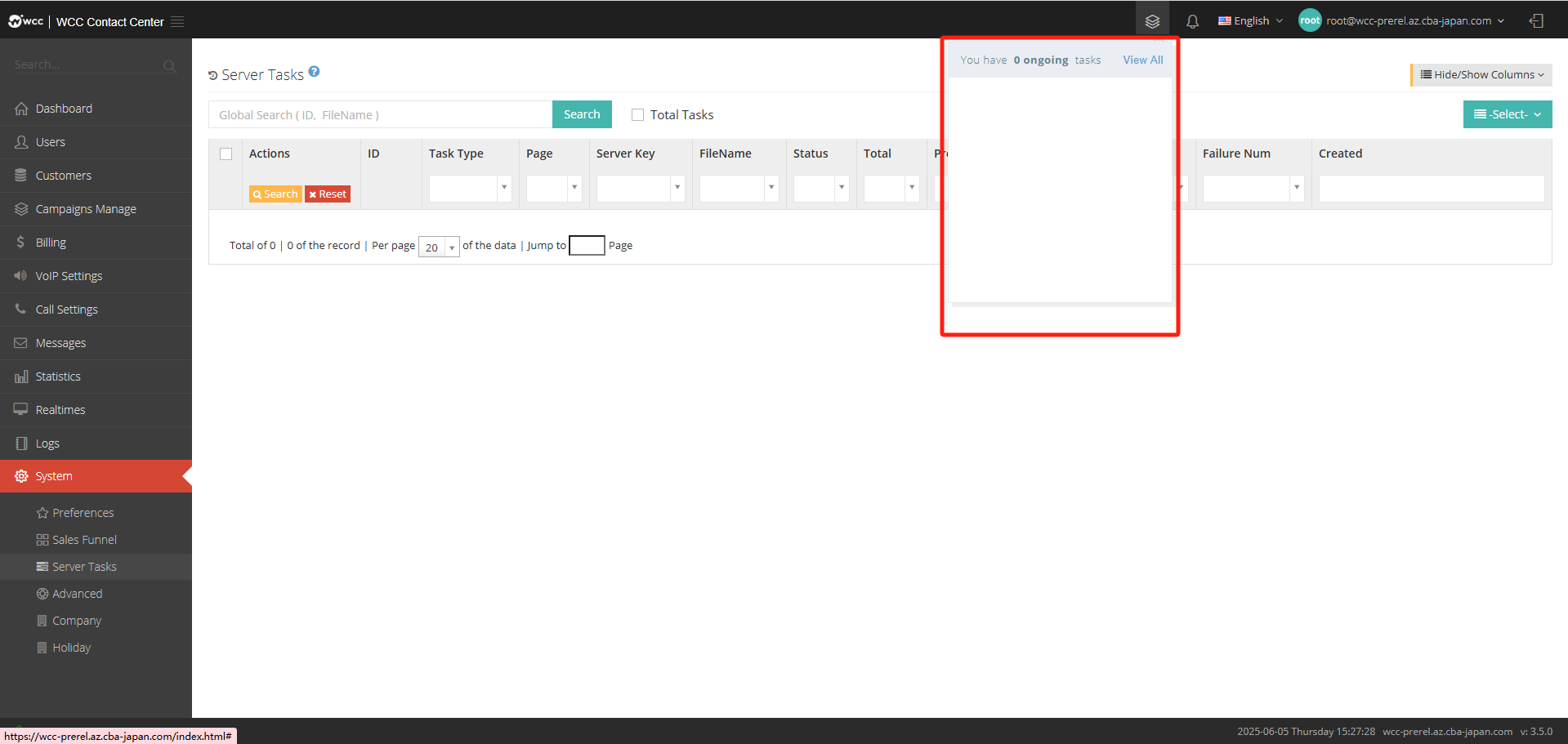This screenshot has width=1568, height=744.
Task: Check the select-all checkbox in table header
Action: [x=226, y=154]
